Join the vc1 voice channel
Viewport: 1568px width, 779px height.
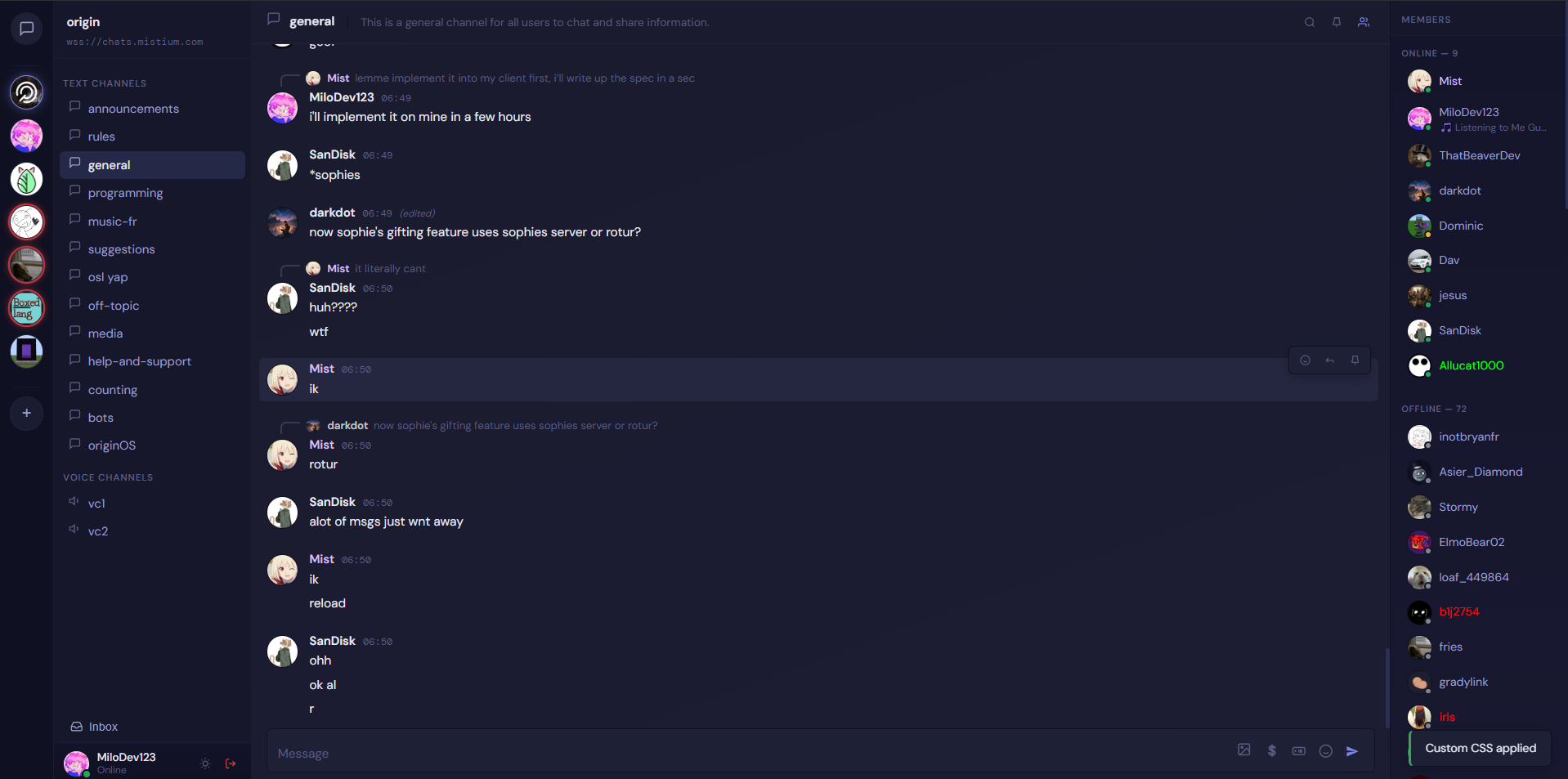[96, 504]
